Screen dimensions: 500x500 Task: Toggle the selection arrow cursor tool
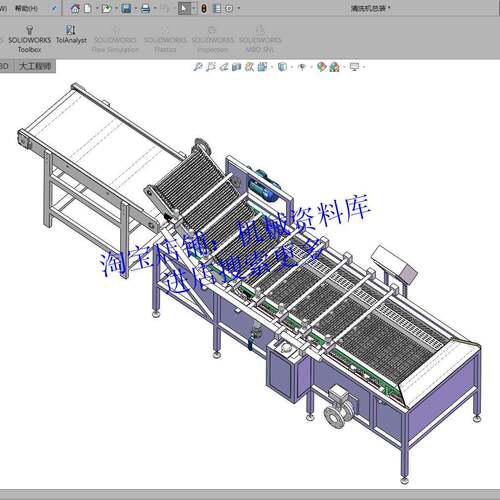pos(184,8)
